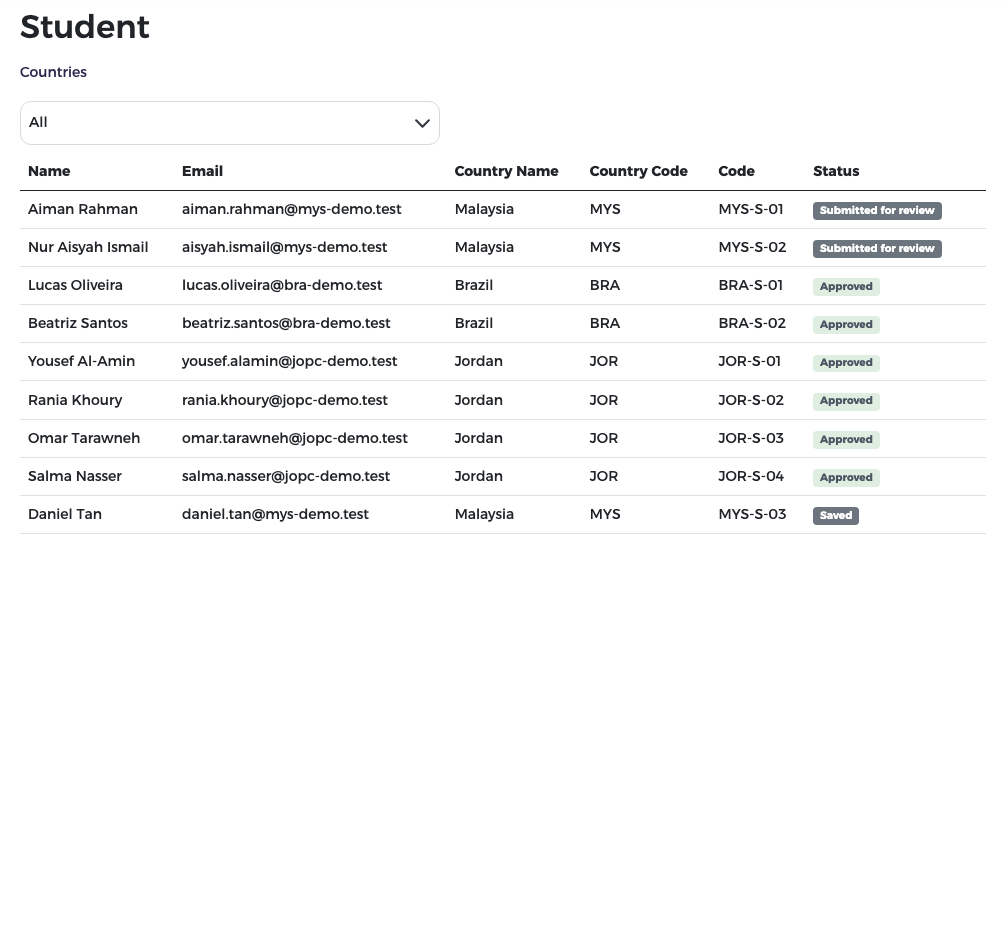Select the name Beatriz Santos

point(78,323)
